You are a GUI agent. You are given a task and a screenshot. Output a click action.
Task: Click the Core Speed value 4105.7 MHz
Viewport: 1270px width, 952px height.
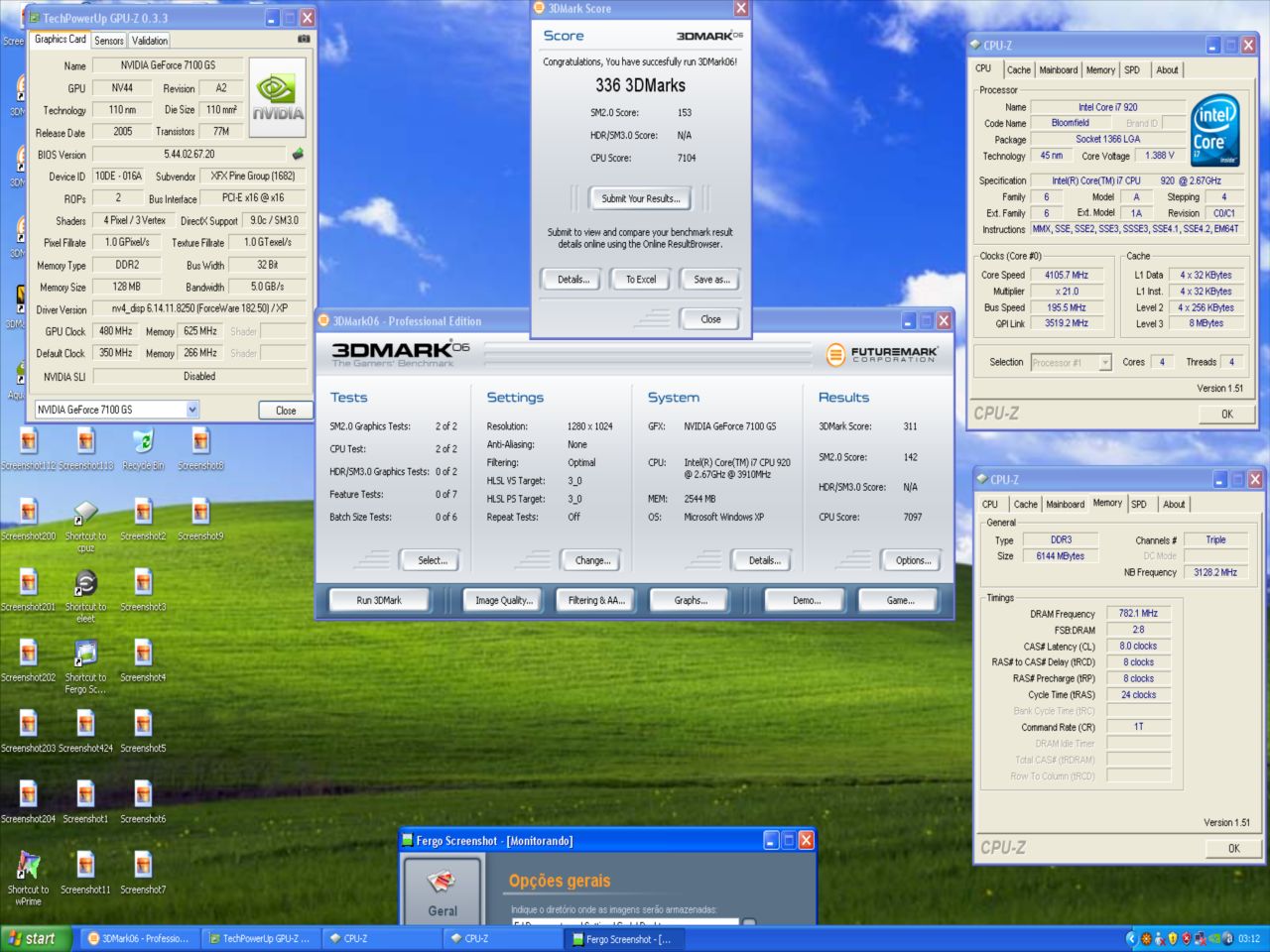(1067, 276)
